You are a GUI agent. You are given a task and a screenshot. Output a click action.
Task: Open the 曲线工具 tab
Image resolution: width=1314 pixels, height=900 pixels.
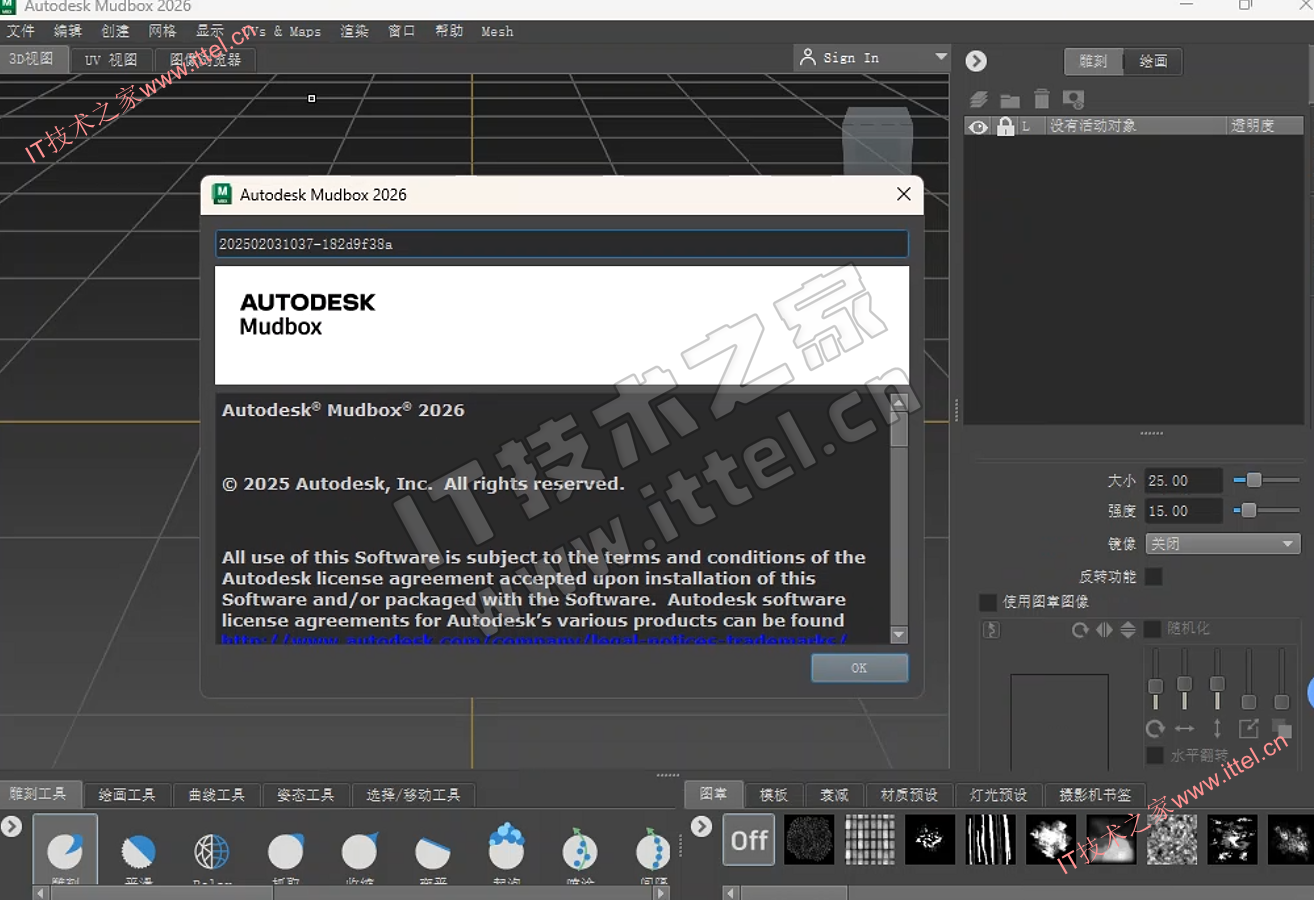[216, 795]
